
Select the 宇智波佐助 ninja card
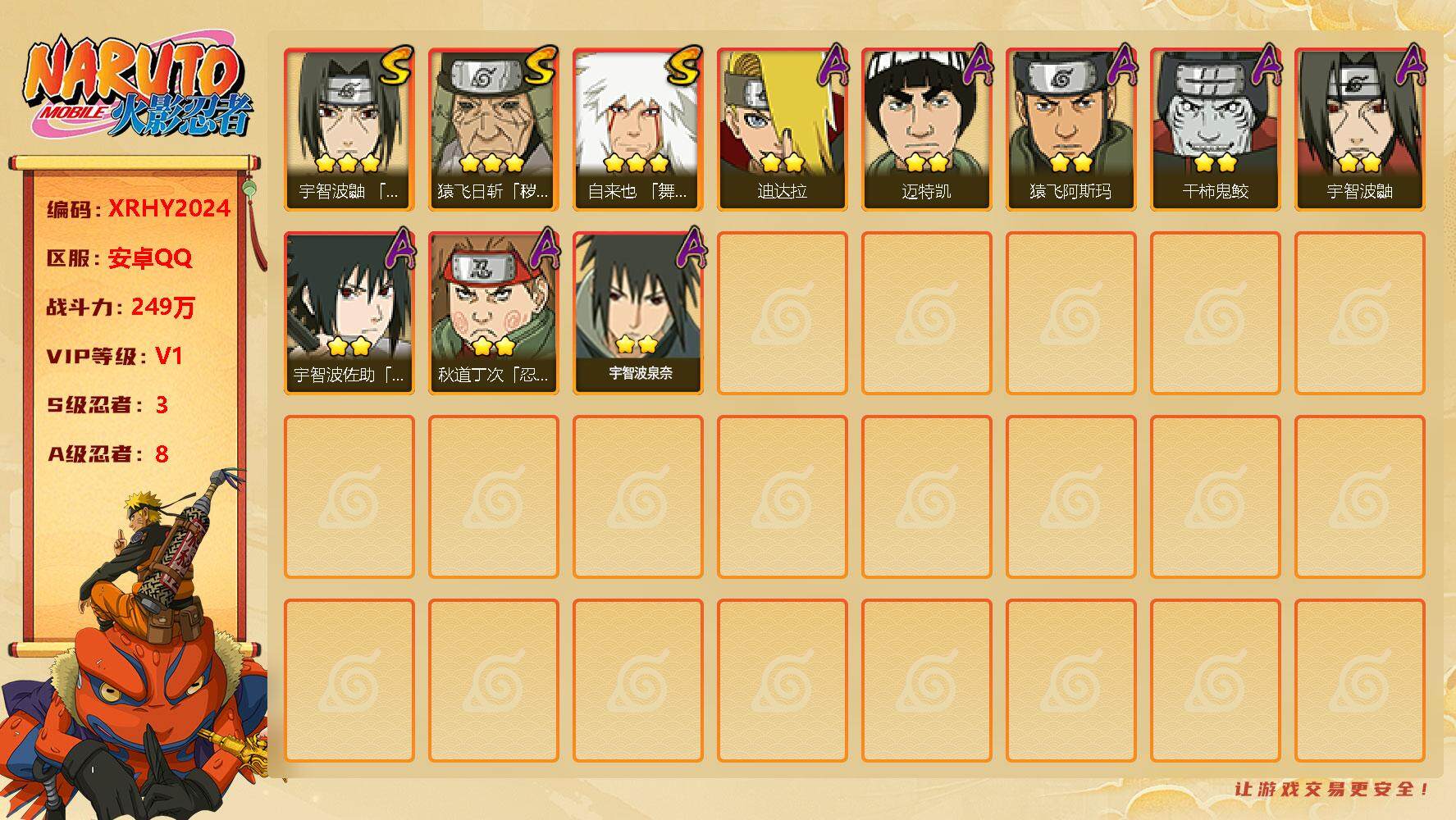coord(349,313)
